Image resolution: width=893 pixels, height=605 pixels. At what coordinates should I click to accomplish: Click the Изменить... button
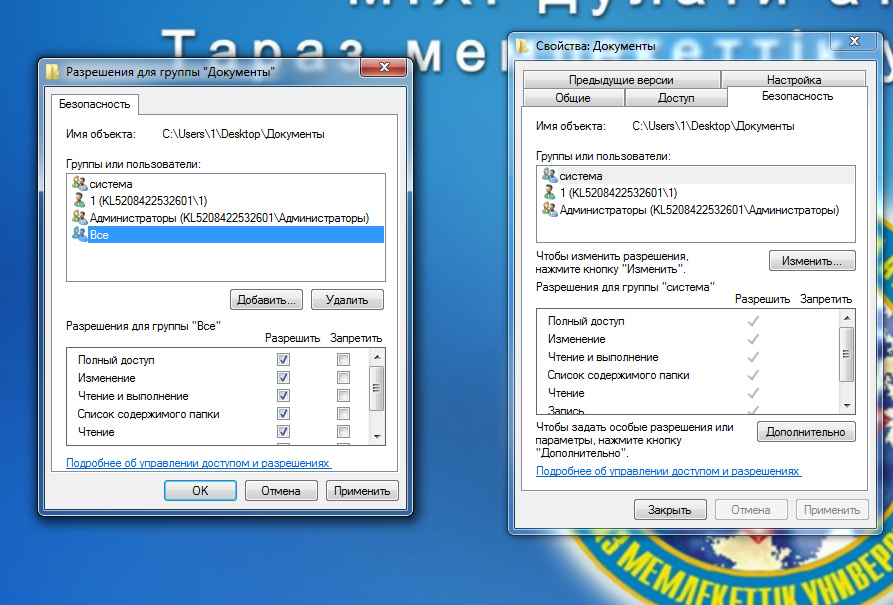812,261
